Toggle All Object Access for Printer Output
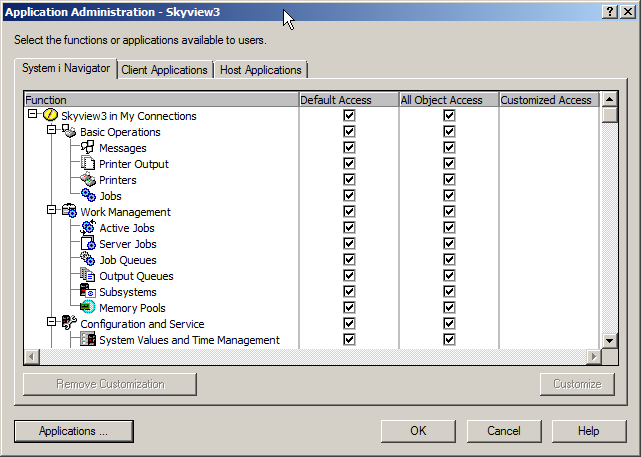Image resolution: width=641 pixels, height=457 pixels. point(449,164)
